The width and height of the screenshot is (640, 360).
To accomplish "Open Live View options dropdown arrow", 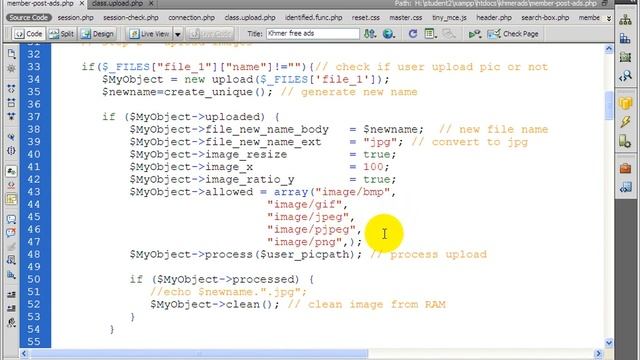I will coord(178,34).
